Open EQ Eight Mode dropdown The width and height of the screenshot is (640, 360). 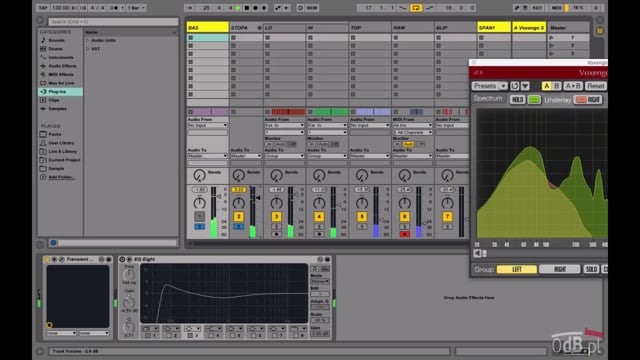[320, 281]
